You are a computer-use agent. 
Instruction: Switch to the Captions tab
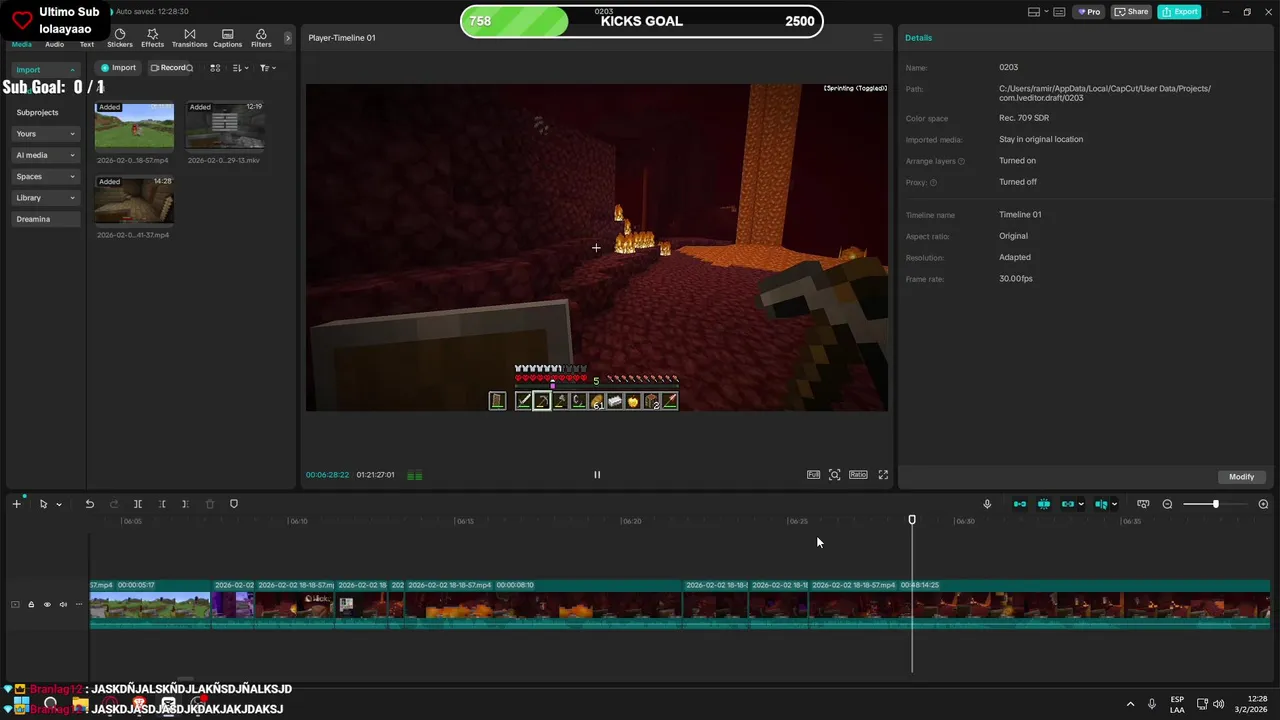(227, 38)
